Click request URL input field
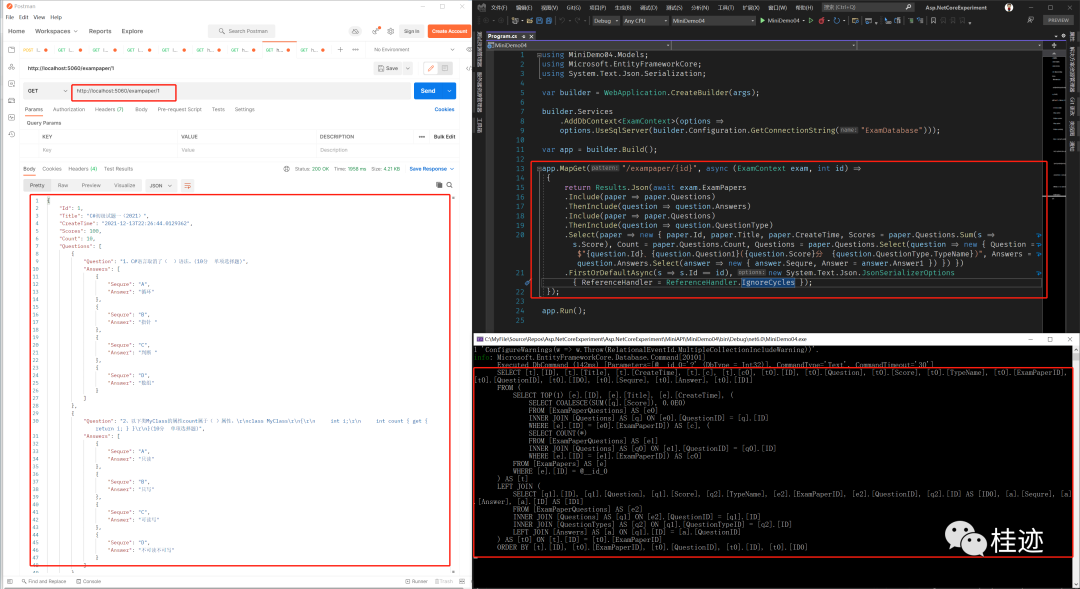The image size is (1080, 589). (242, 91)
